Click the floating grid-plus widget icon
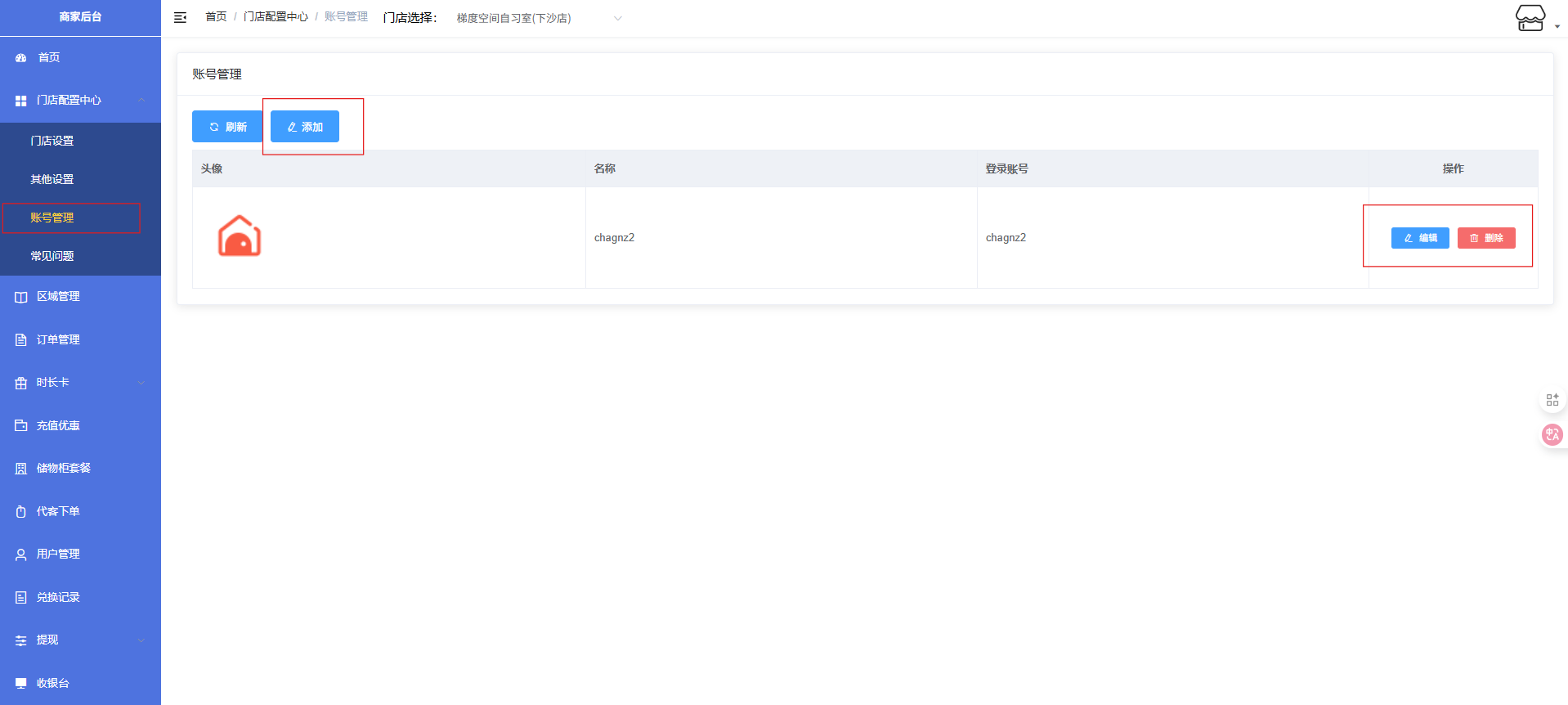1568x705 pixels. (1552, 400)
